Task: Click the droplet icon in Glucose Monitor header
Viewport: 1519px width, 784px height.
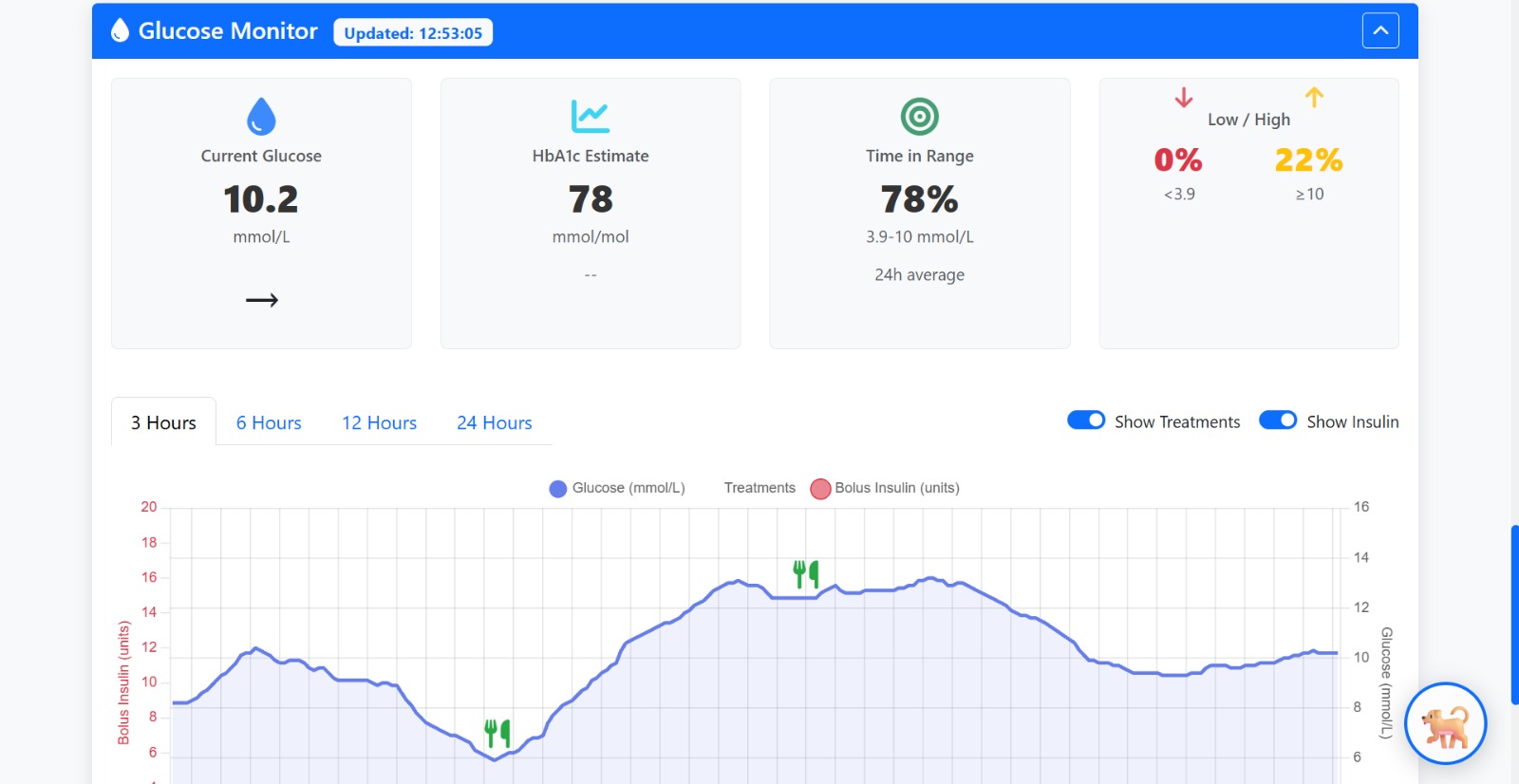Action: click(120, 31)
